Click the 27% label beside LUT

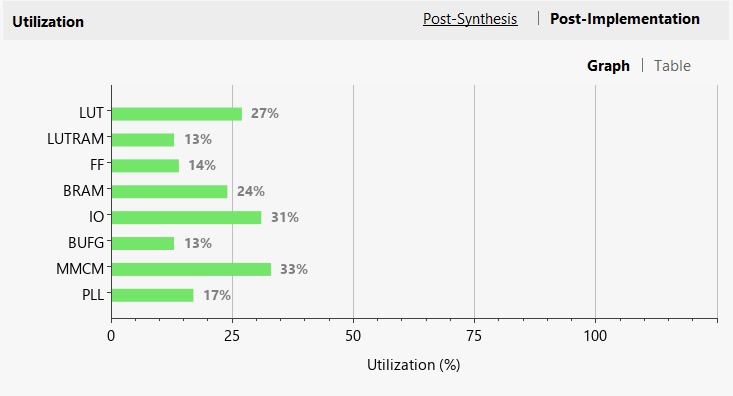coord(265,113)
